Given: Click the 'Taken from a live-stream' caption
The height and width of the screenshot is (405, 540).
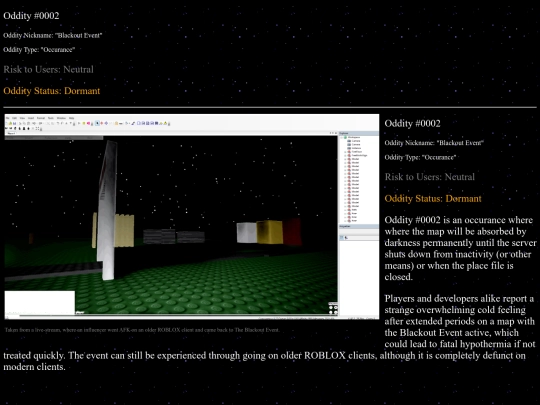Looking at the screenshot, I should 142,330.
